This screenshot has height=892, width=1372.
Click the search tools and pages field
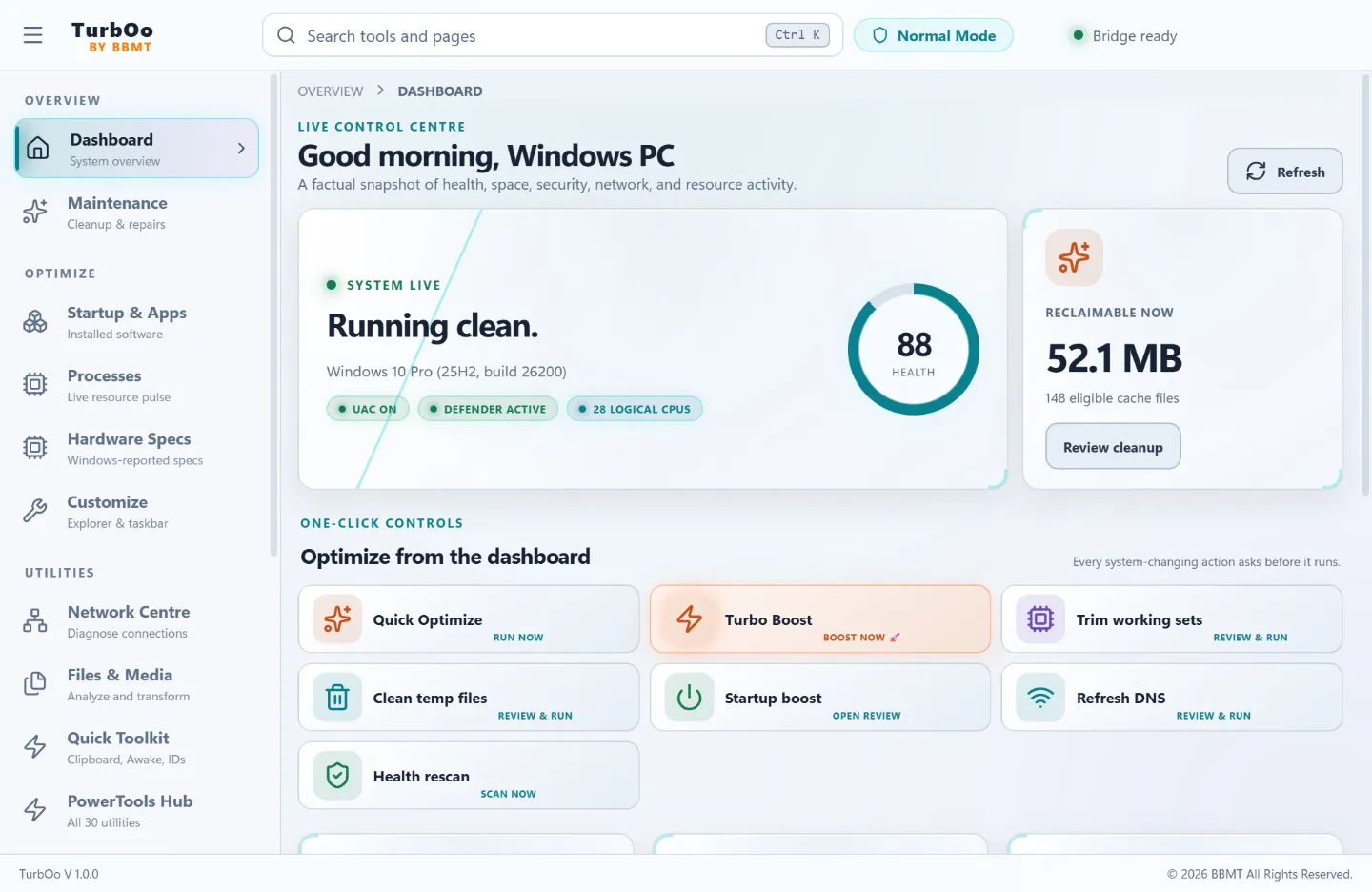click(553, 35)
